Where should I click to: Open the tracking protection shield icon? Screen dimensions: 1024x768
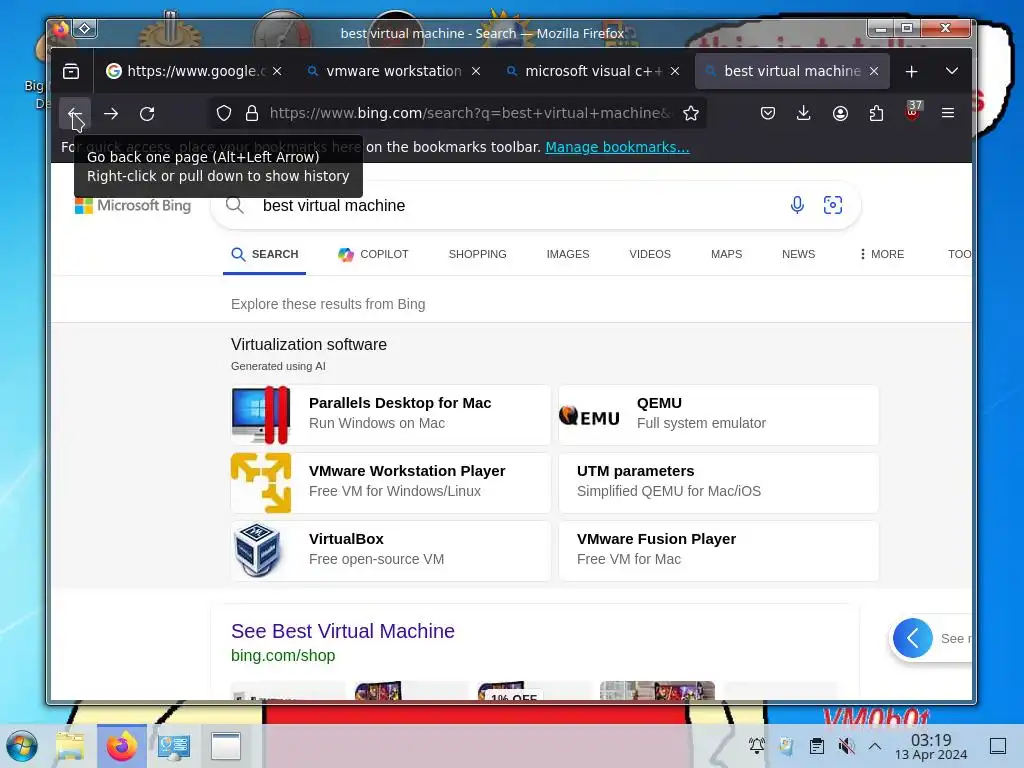tap(224, 114)
